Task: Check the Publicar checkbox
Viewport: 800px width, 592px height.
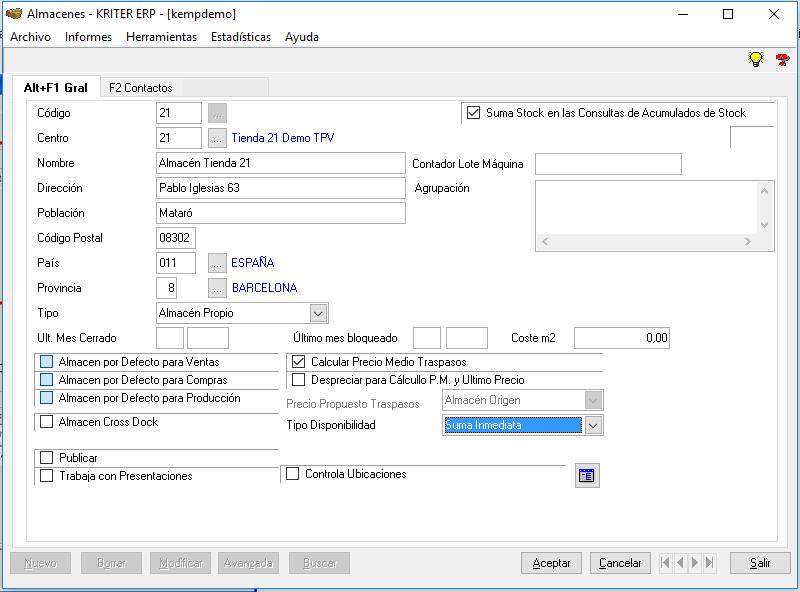Action: (46, 458)
